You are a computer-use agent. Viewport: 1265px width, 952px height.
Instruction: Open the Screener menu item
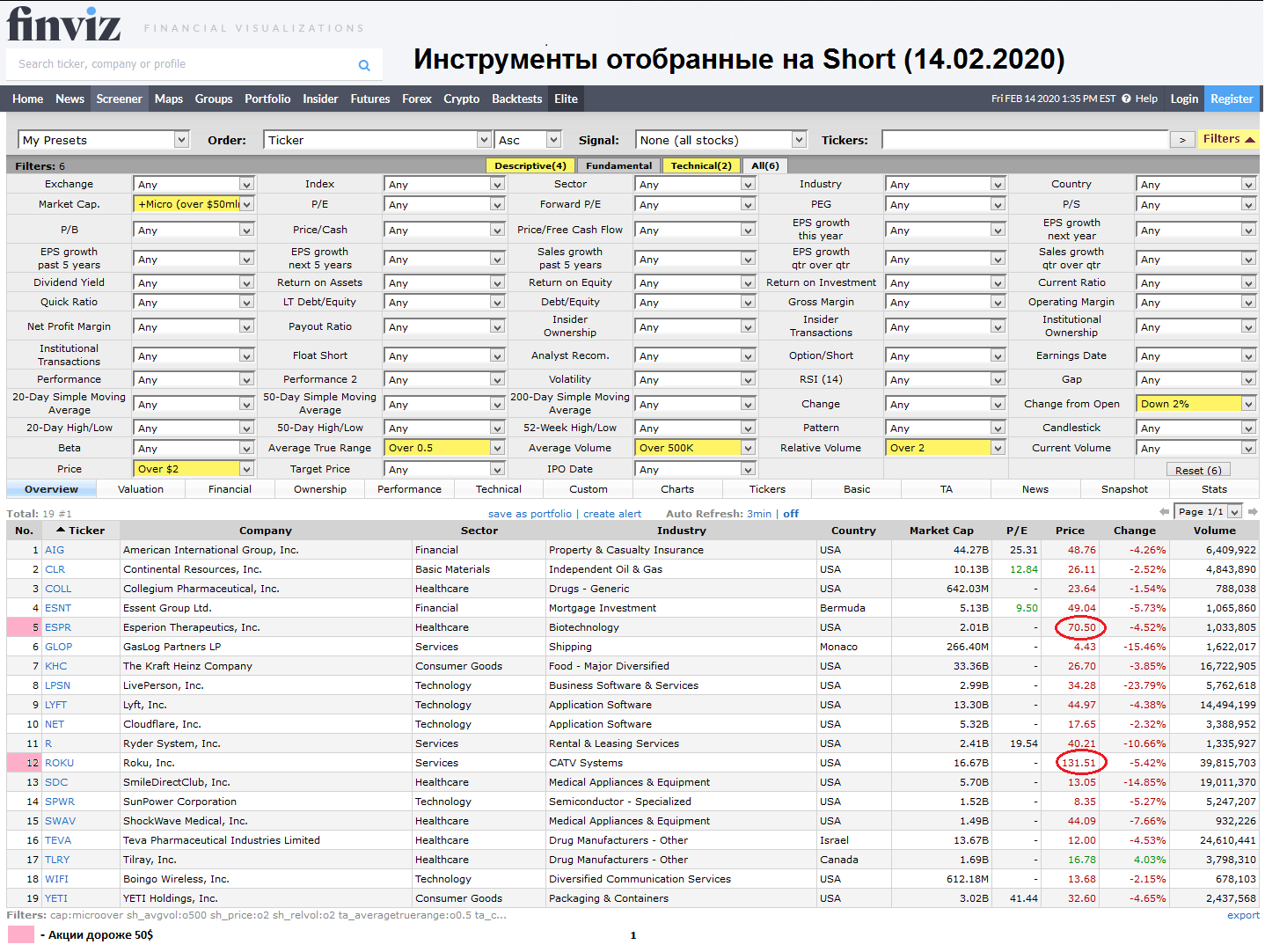coord(119,99)
